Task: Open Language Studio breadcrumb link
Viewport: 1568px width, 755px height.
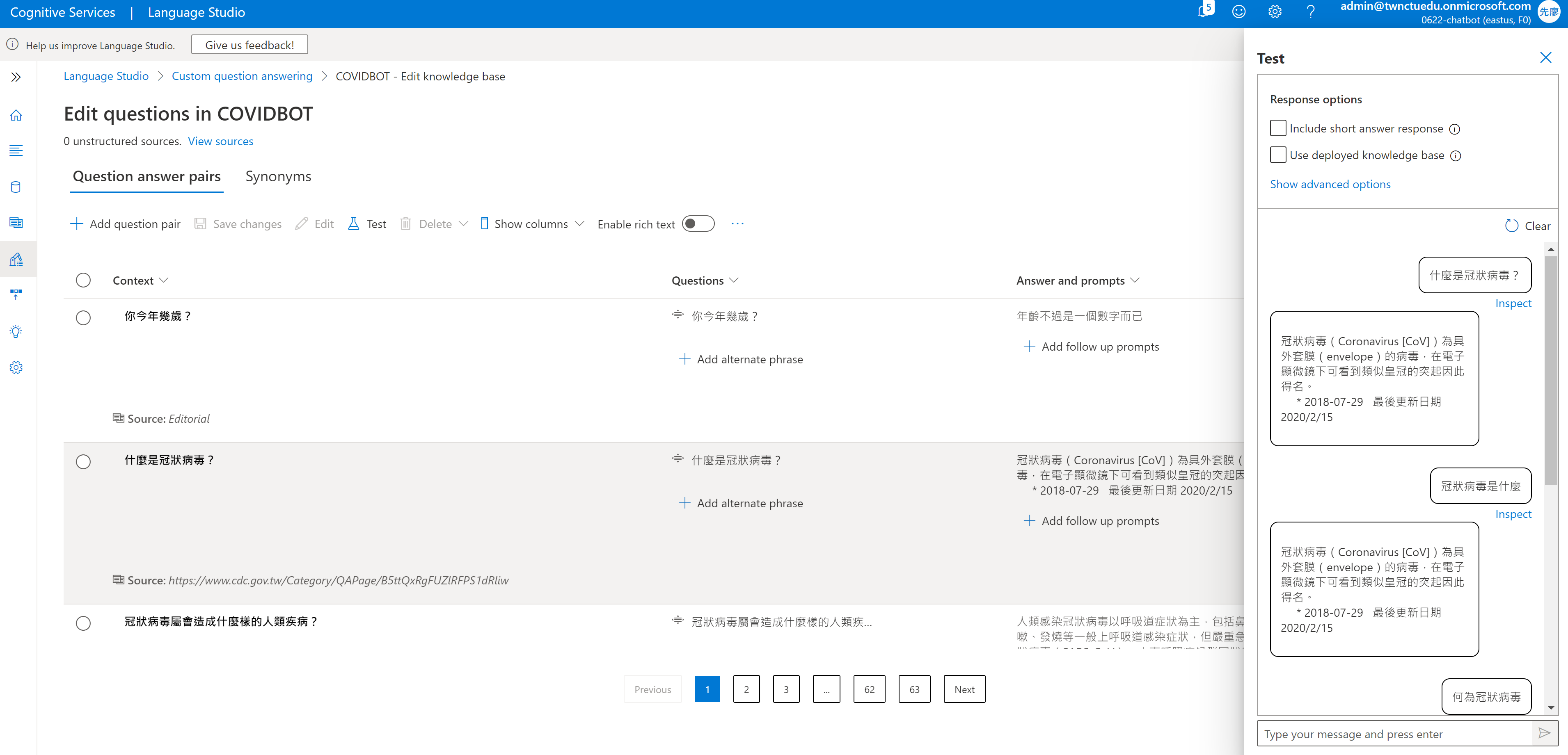Action: point(106,76)
